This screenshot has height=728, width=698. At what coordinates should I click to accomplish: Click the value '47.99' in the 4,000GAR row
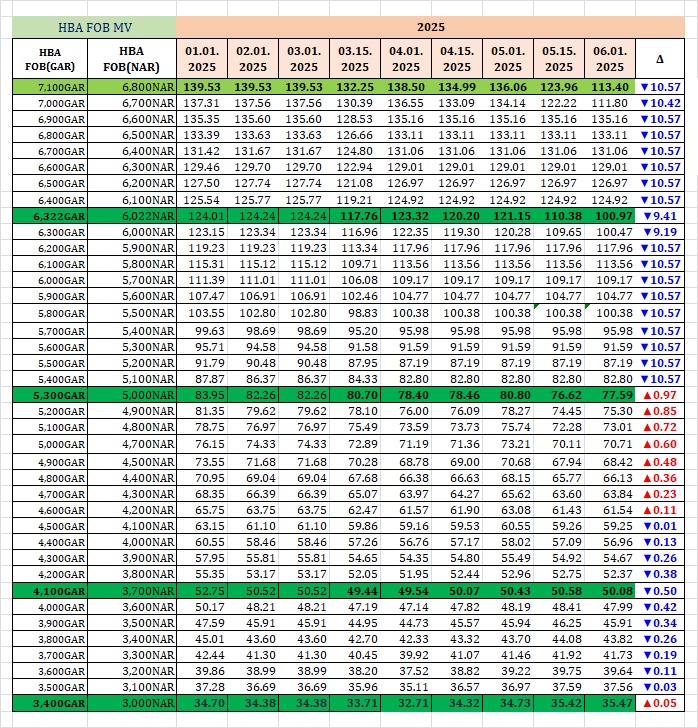click(x=610, y=607)
